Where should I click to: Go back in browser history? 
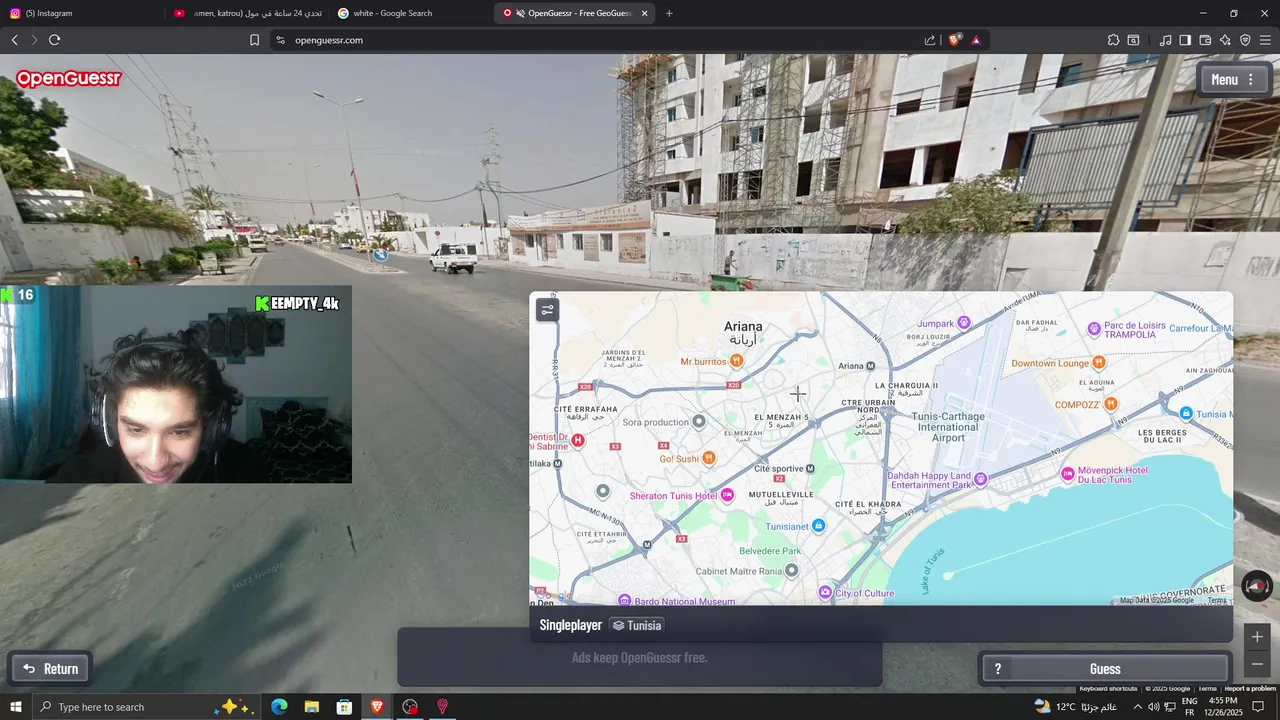pos(14,40)
